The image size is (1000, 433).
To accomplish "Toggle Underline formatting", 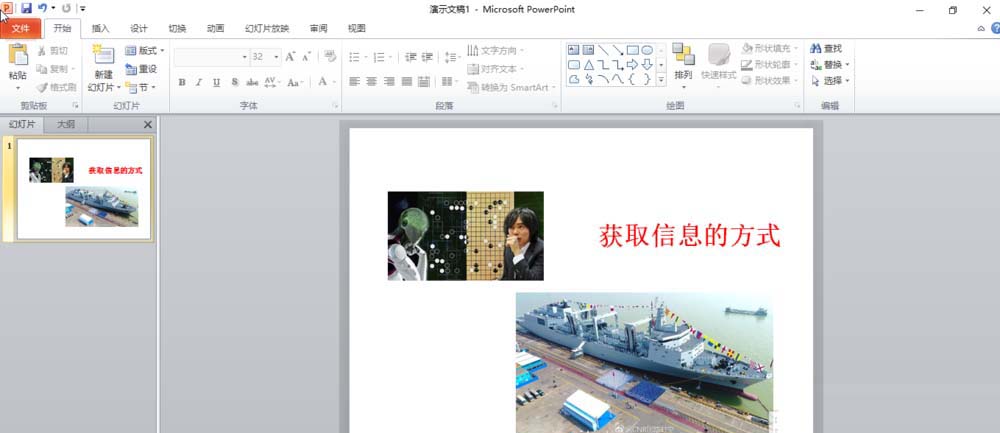I will tap(216, 82).
